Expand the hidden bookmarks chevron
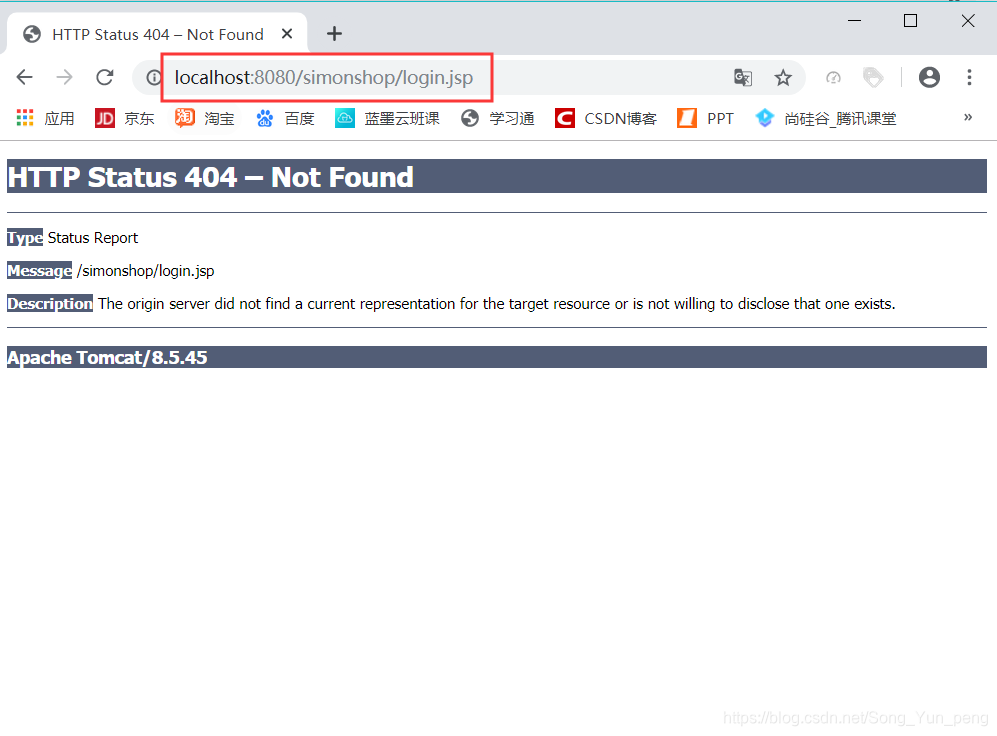The height and width of the screenshot is (736, 997). [x=968, y=117]
